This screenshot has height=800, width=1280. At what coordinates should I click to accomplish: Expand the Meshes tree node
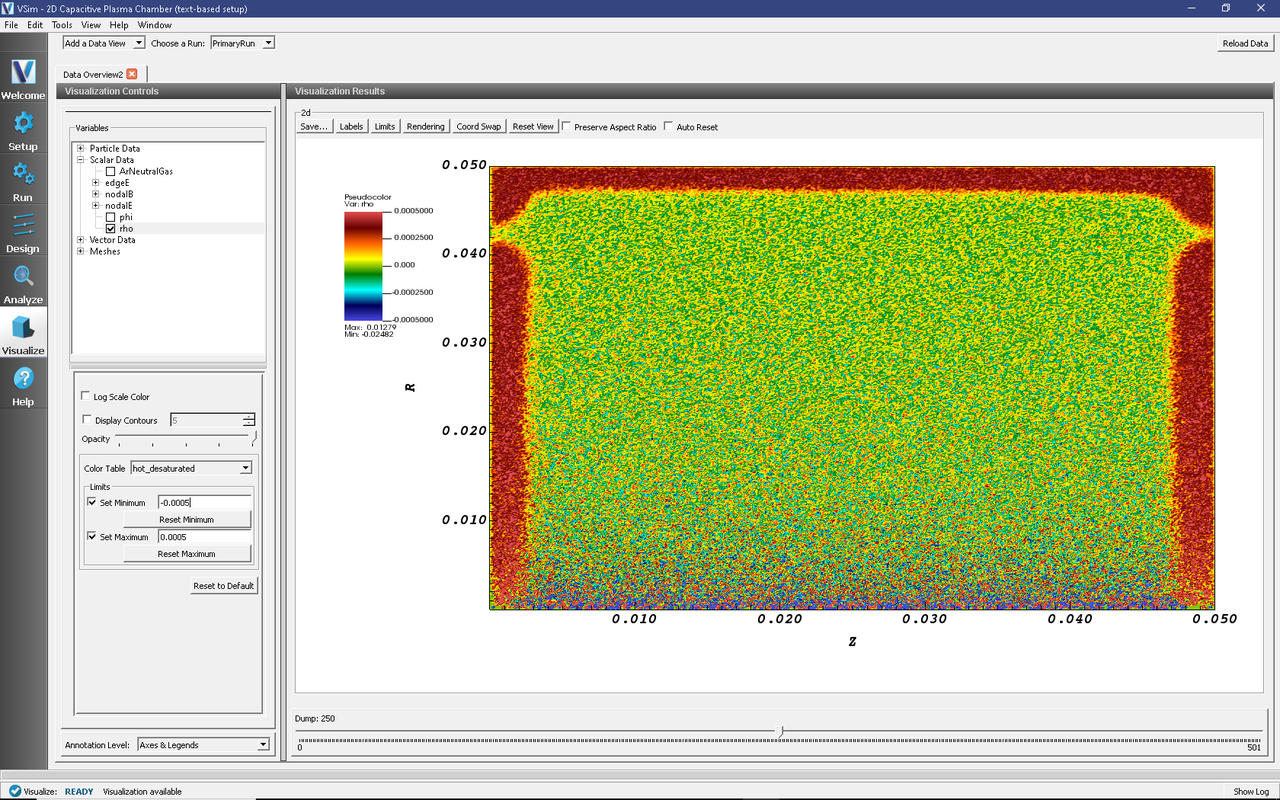click(x=80, y=252)
